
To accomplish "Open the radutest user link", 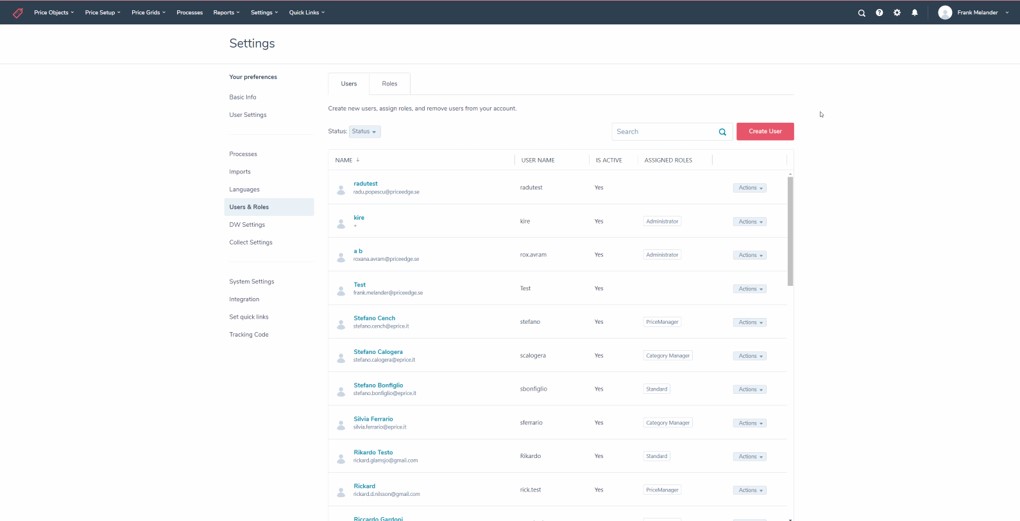I will [x=366, y=183].
